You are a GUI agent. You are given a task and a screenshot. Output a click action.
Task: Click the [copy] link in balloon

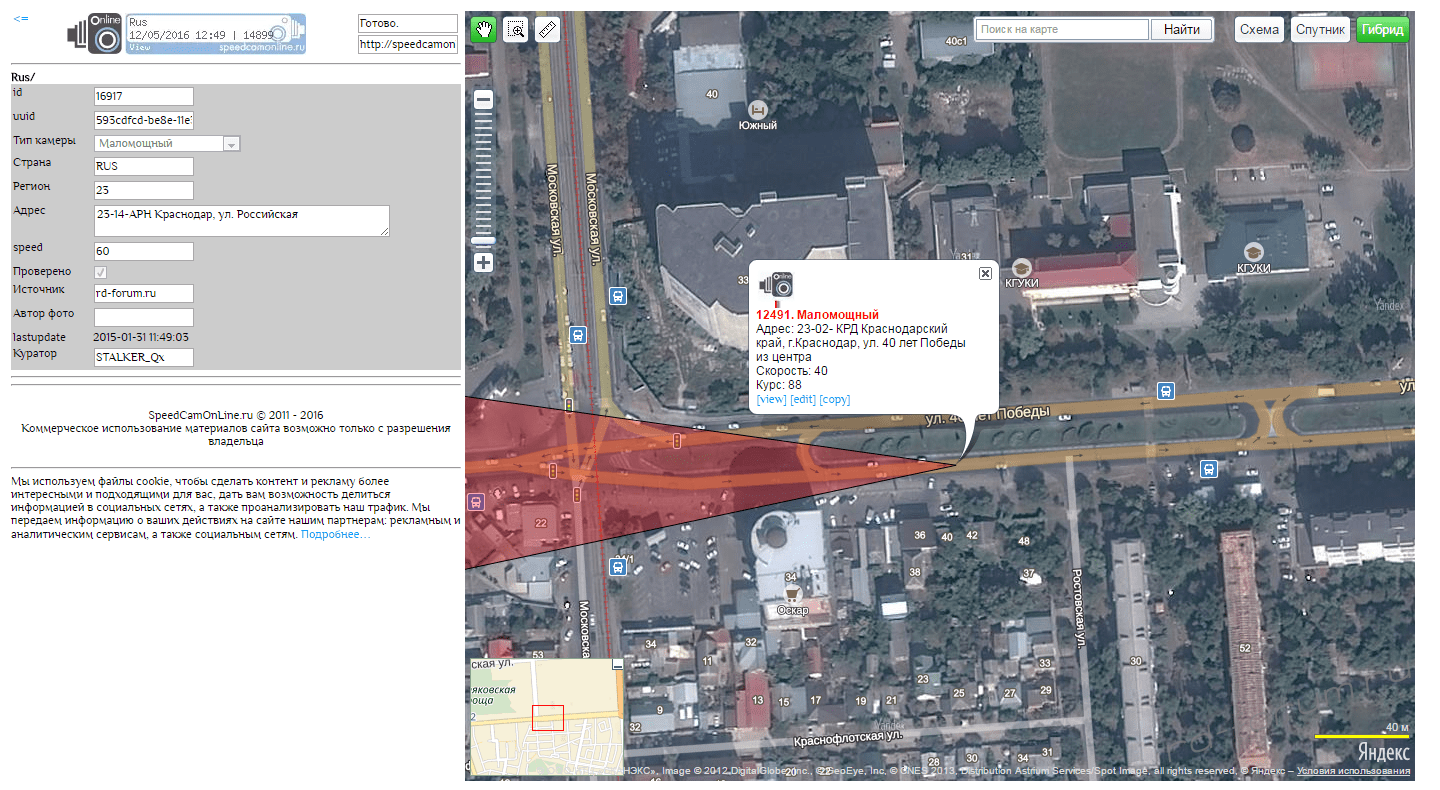tap(835, 400)
